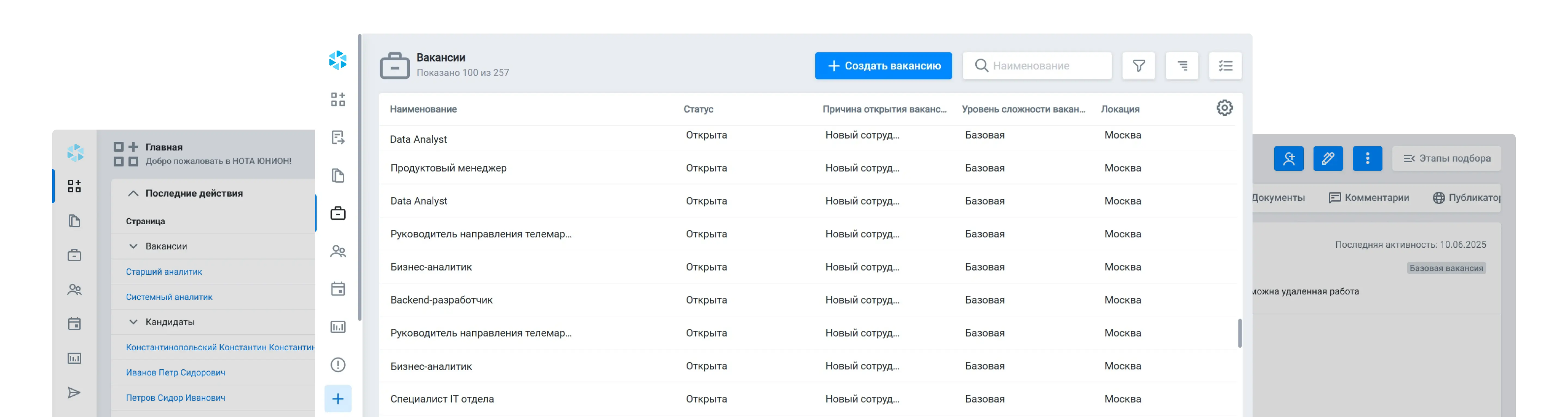Screen dimensions: 1568x417
Task: Open the calendar icon in the Вакансии window sidebar
Action: point(338,289)
